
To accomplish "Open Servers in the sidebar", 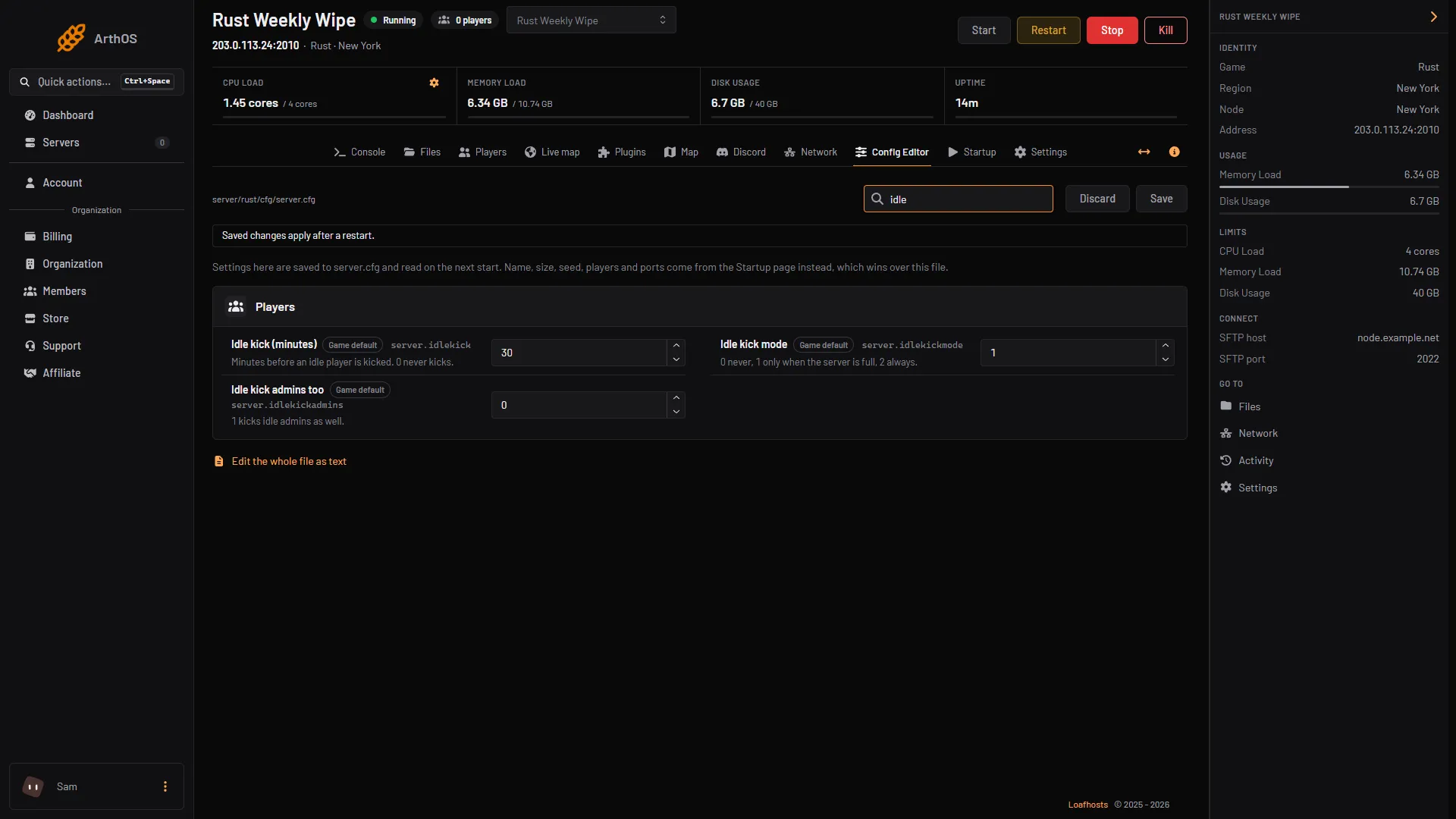I will (x=96, y=143).
